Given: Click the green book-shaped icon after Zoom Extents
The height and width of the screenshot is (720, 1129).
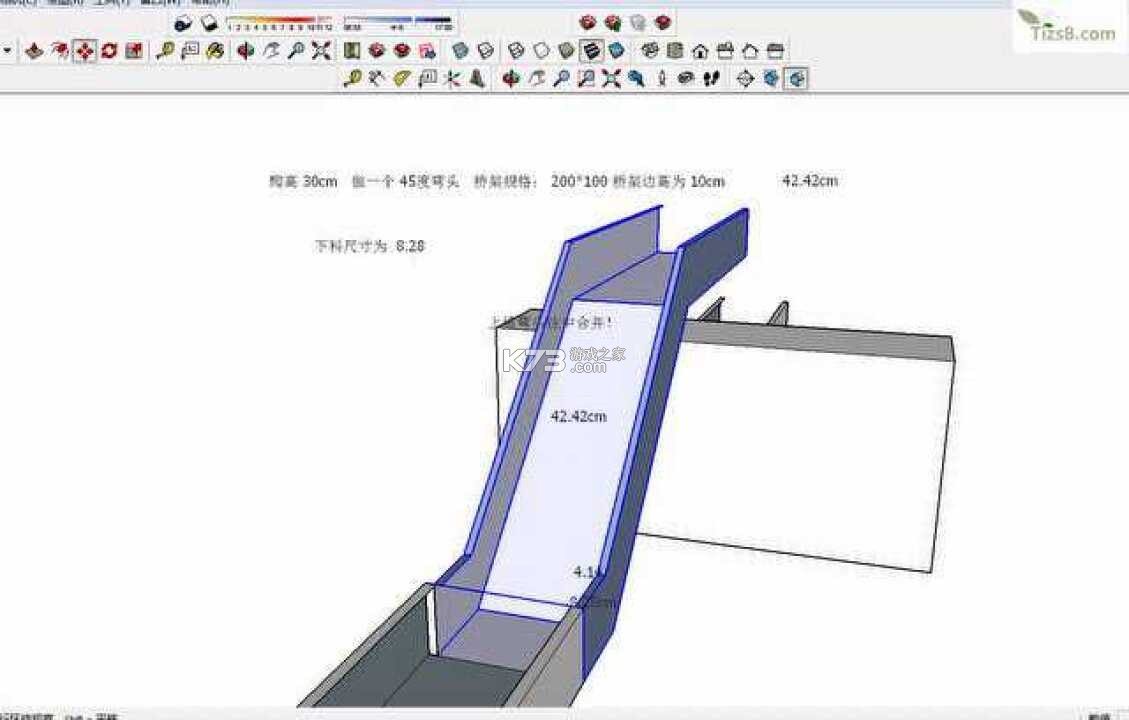Looking at the screenshot, I should [x=351, y=51].
